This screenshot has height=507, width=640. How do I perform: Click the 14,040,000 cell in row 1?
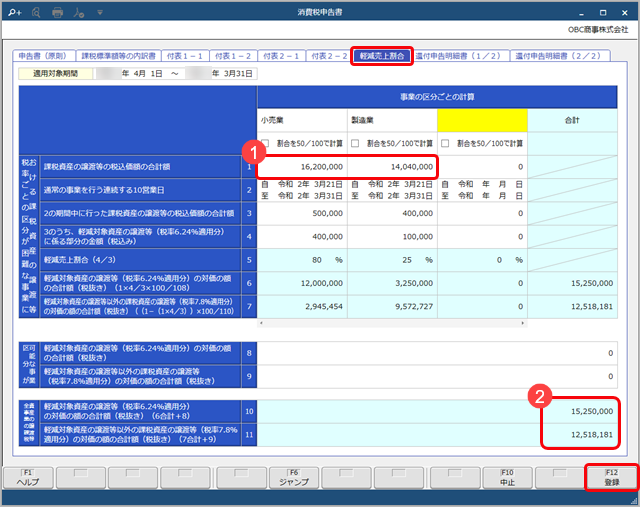(392, 167)
